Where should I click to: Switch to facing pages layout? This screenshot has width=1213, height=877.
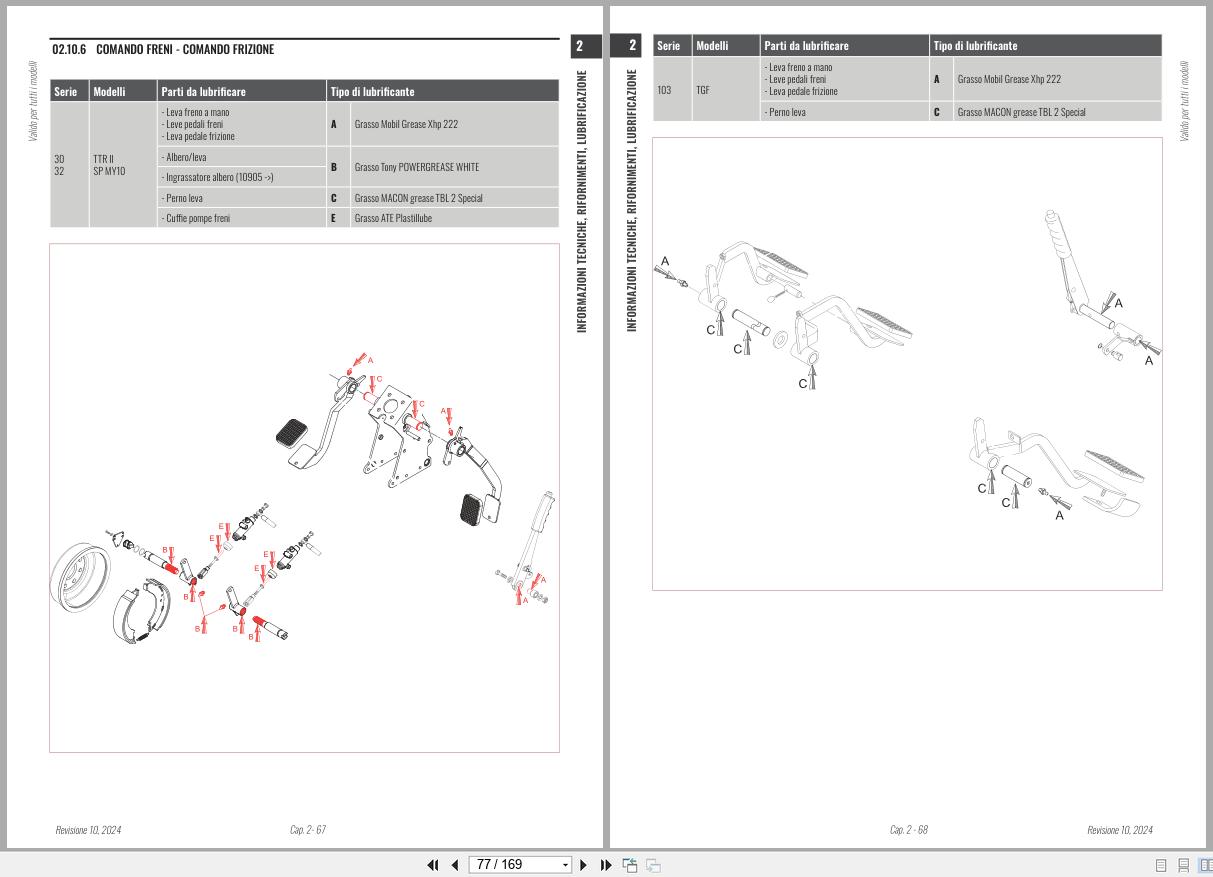[x=1205, y=865]
